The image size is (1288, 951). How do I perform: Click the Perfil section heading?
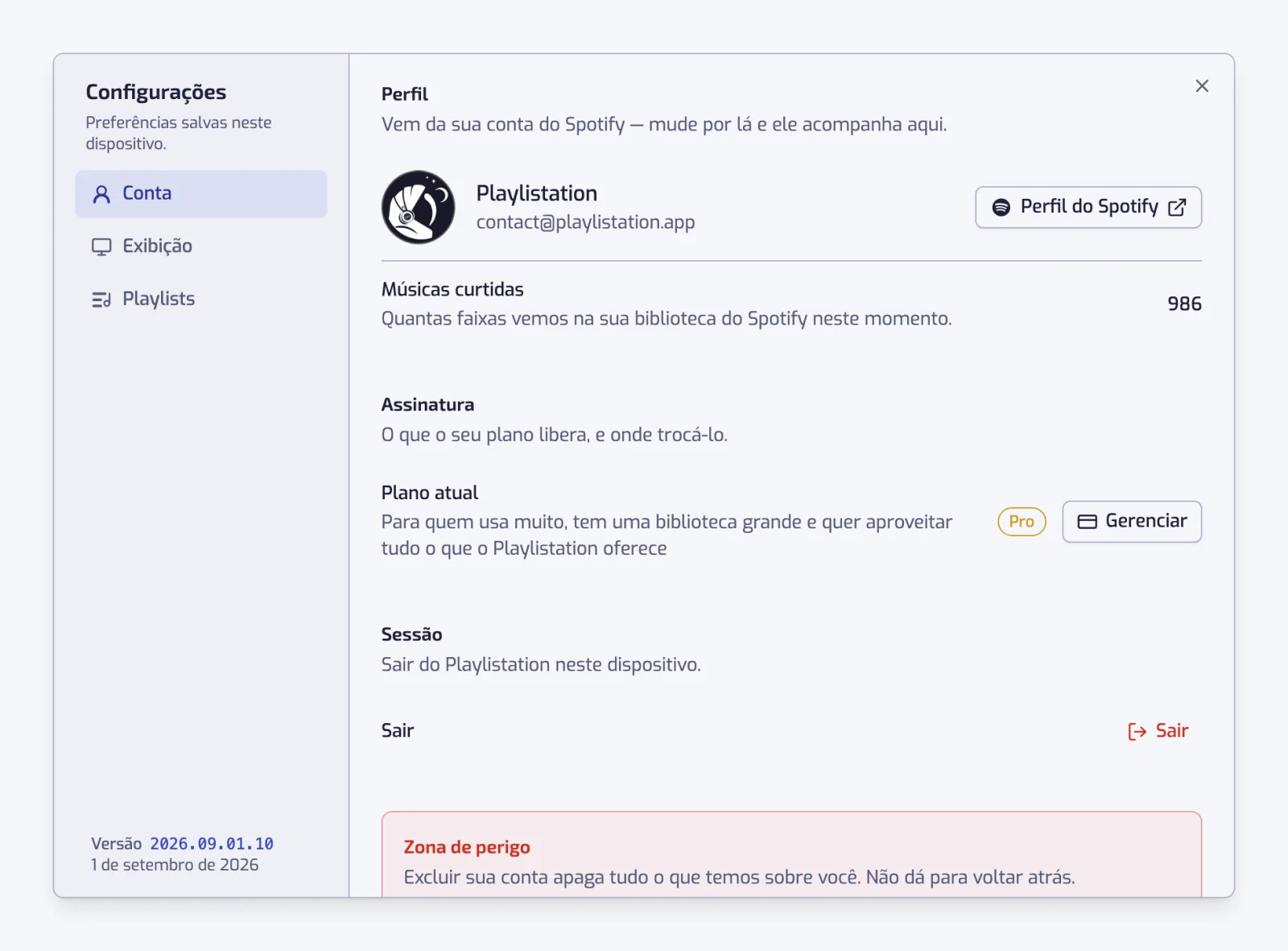click(405, 94)
